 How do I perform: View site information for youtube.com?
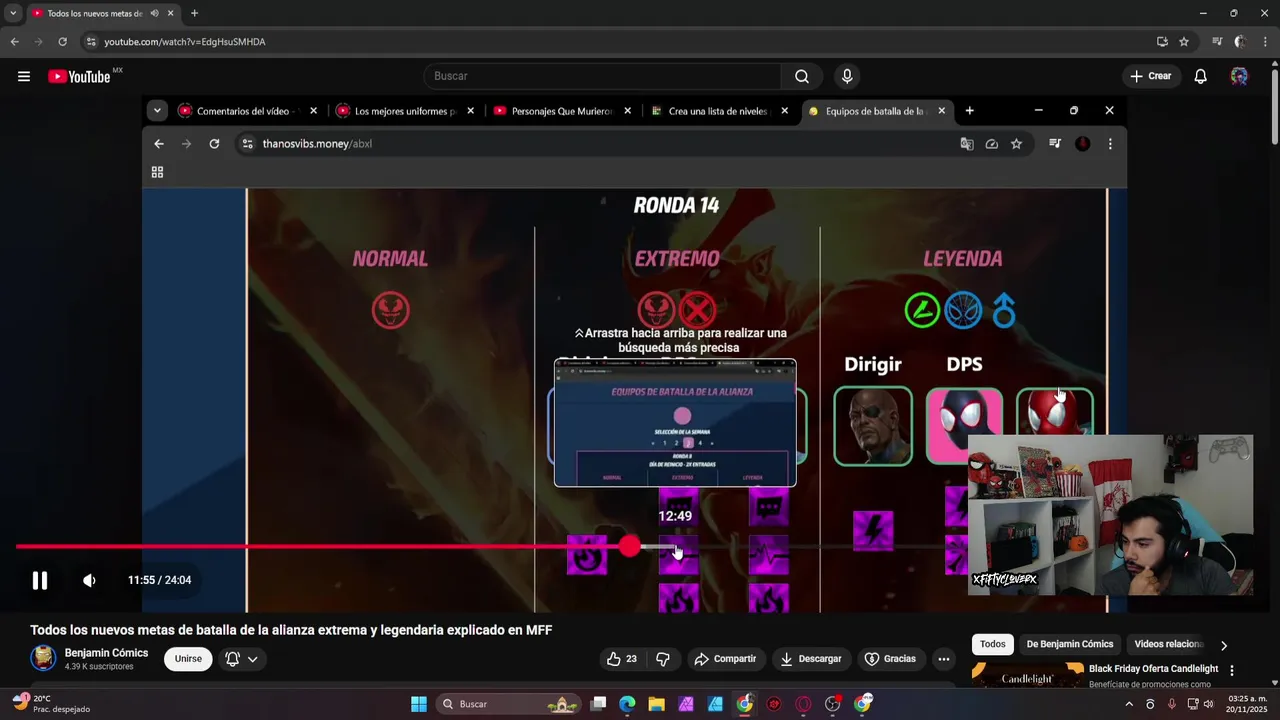coord(91,42)
